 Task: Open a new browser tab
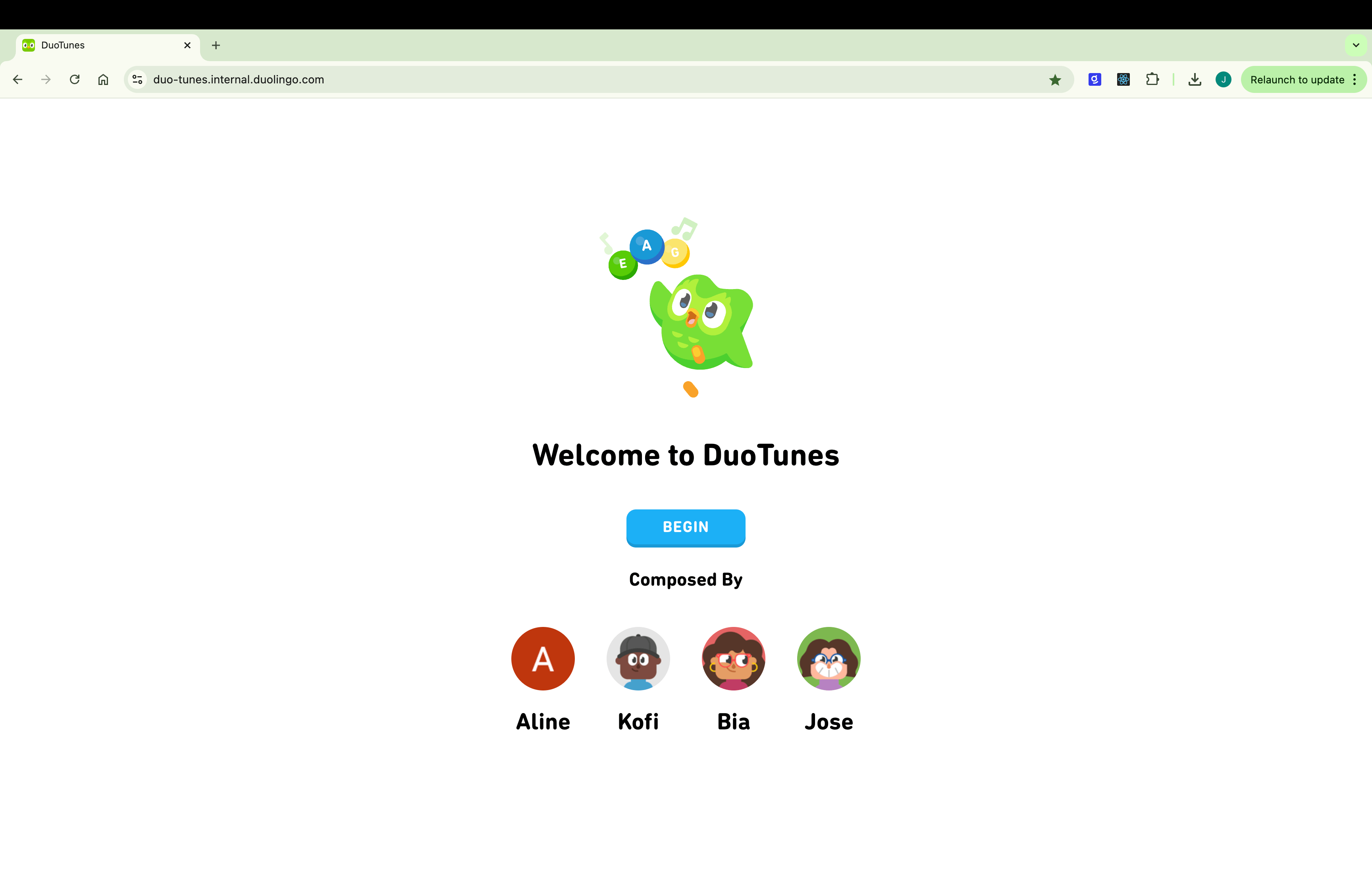[x=216, y=46]
